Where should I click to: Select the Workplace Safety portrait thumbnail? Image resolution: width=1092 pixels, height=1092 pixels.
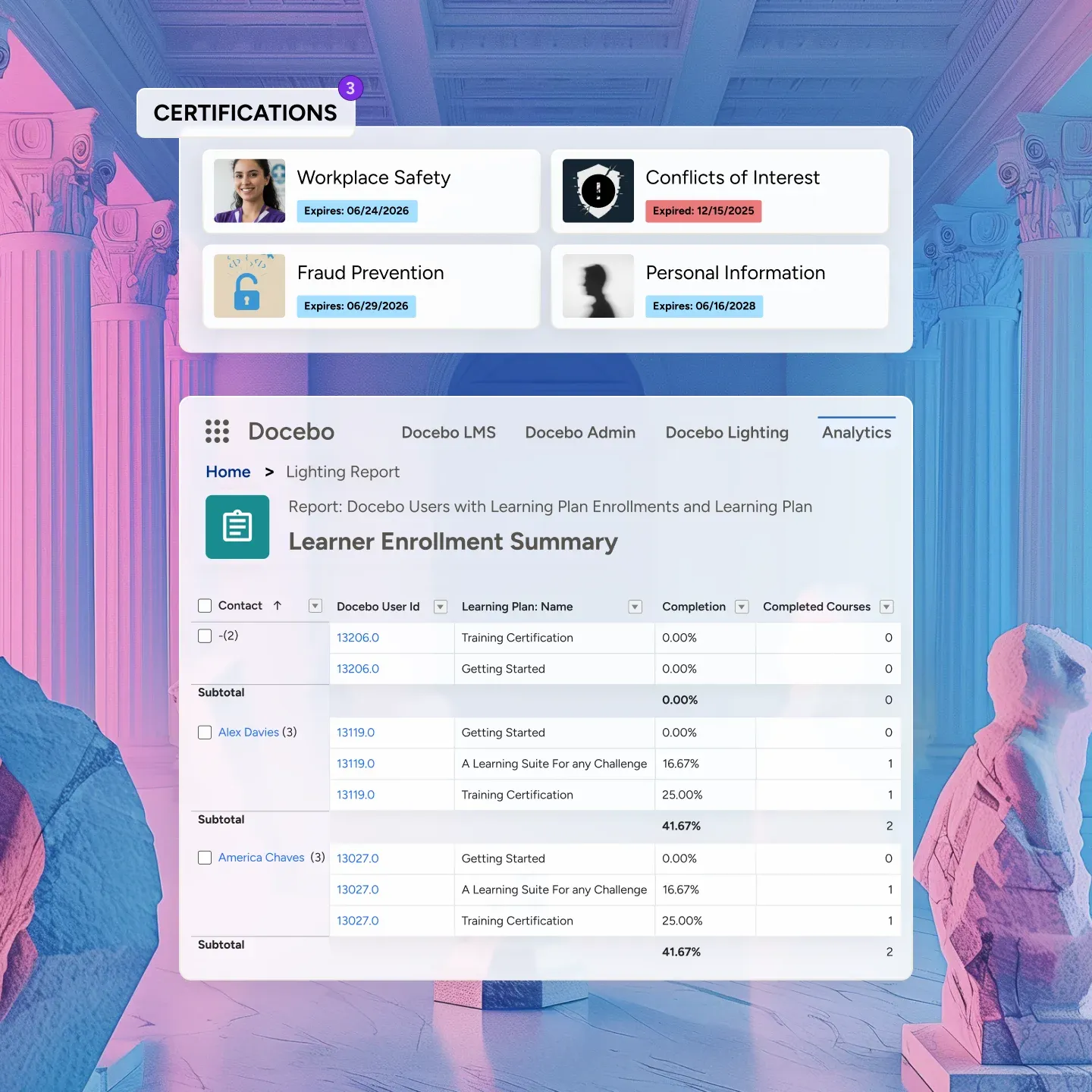click(x=249, y=191)
